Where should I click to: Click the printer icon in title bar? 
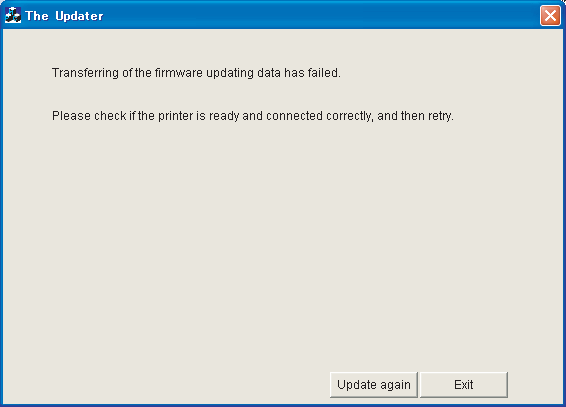point(13,15)
